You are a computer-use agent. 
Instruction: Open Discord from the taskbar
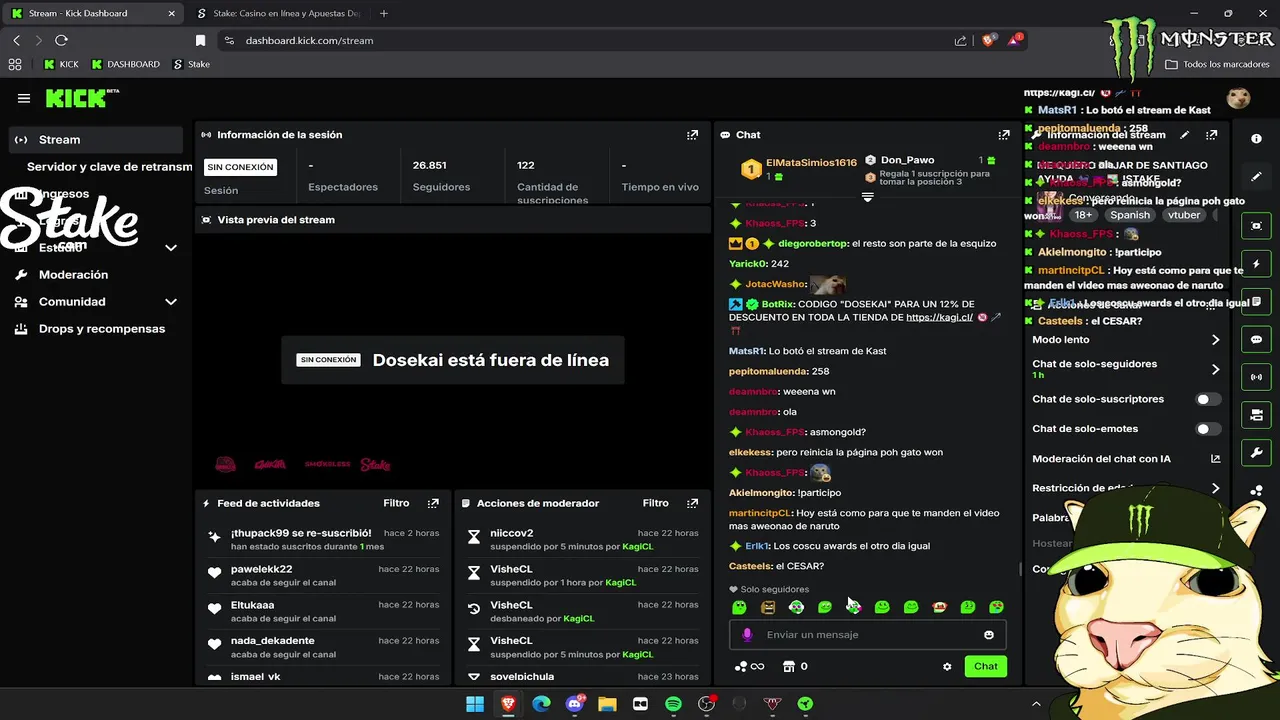coord(574,704)
